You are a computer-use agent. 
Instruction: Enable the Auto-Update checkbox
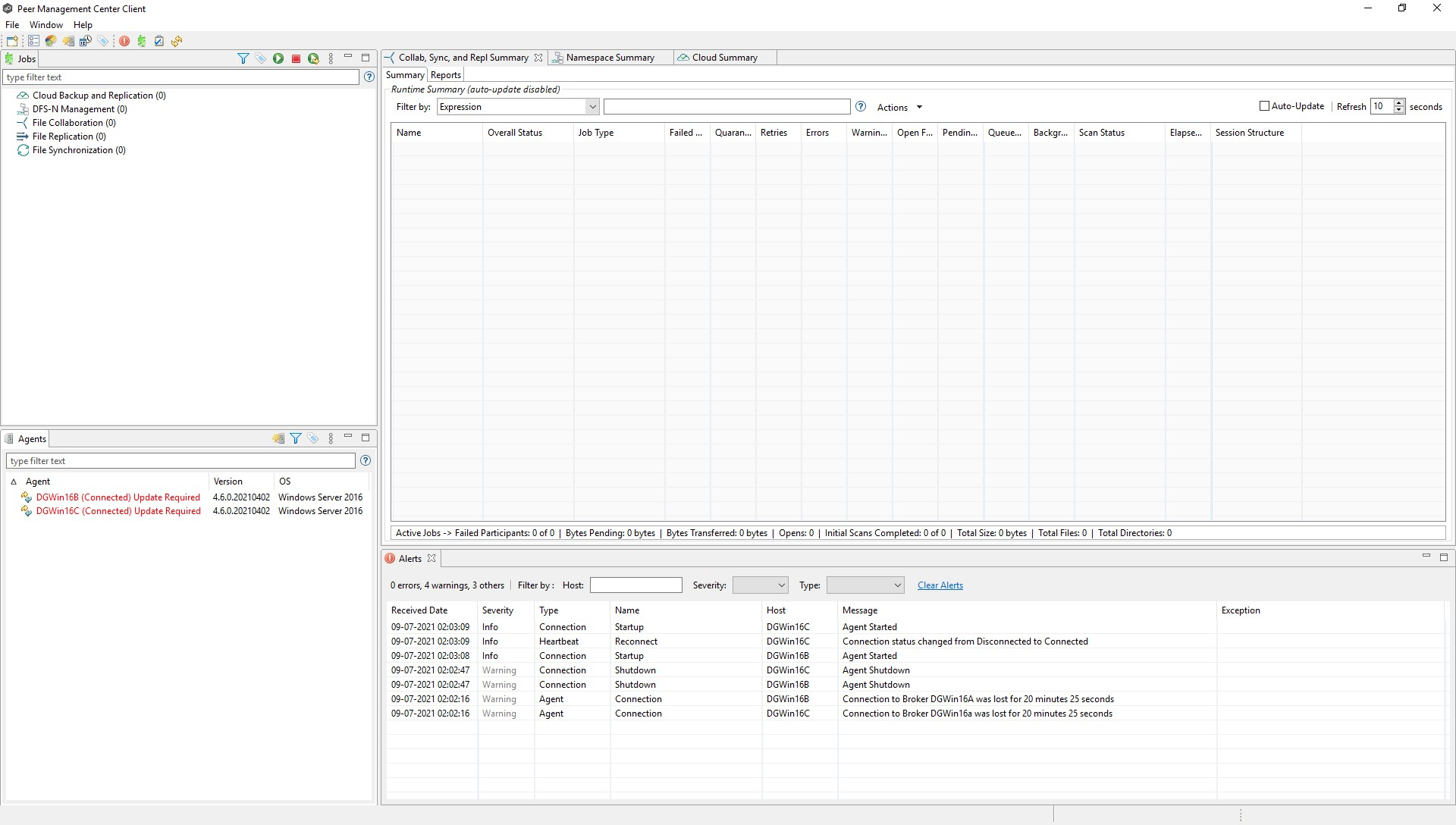(x=1264, y=106)
